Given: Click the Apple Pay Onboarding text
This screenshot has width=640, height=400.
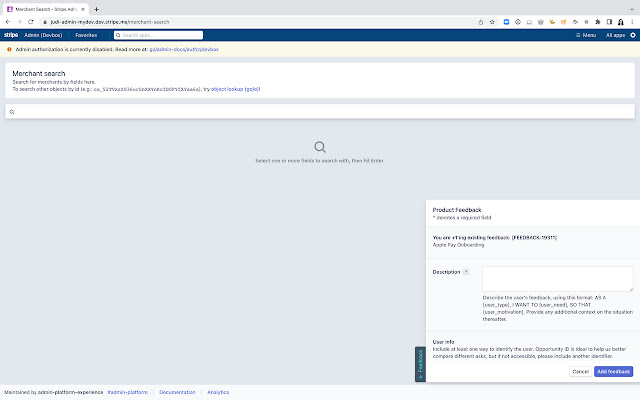Looking at the screenshot, I should coord(458,245).
